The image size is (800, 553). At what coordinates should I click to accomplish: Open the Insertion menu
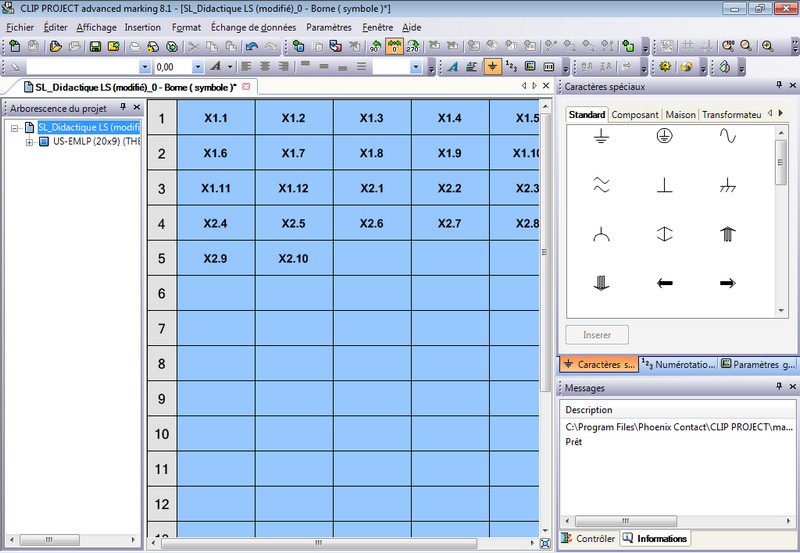142,27
